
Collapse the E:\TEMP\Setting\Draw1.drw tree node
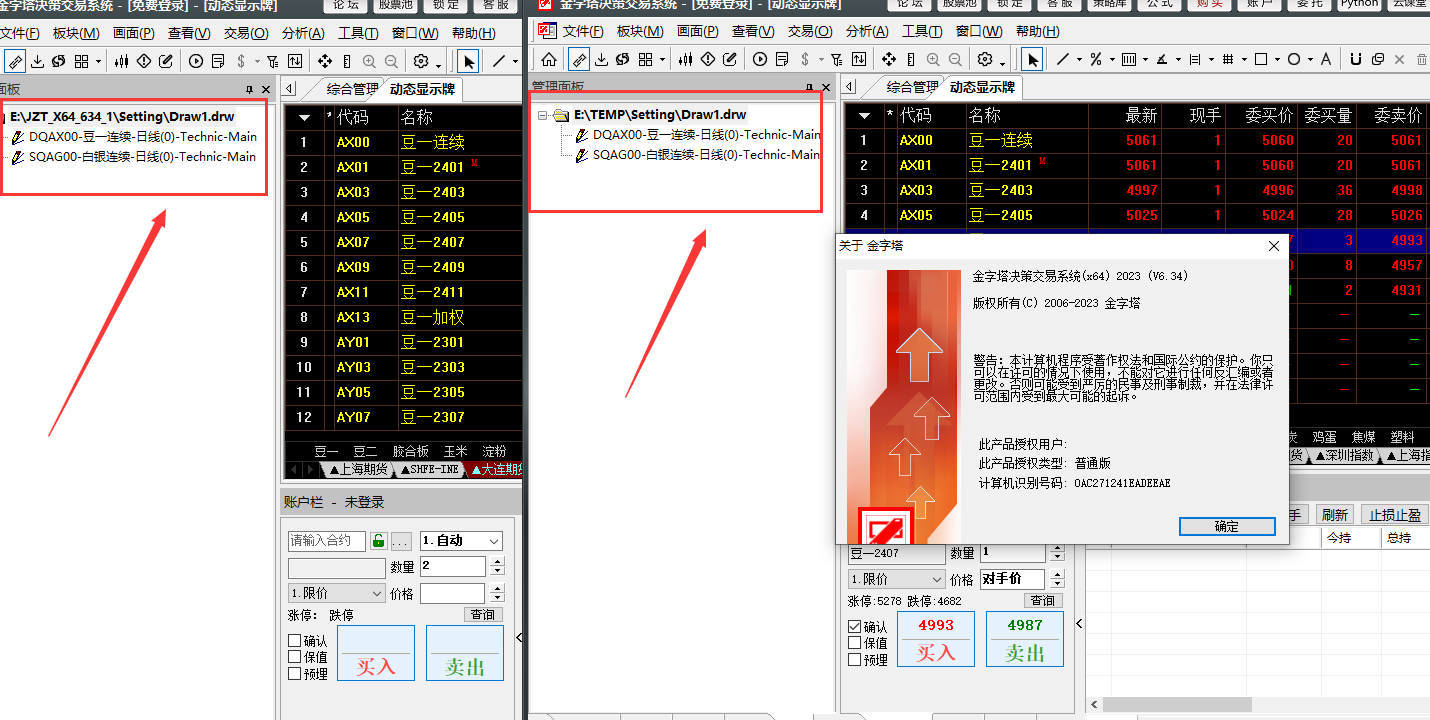(543, 115)
